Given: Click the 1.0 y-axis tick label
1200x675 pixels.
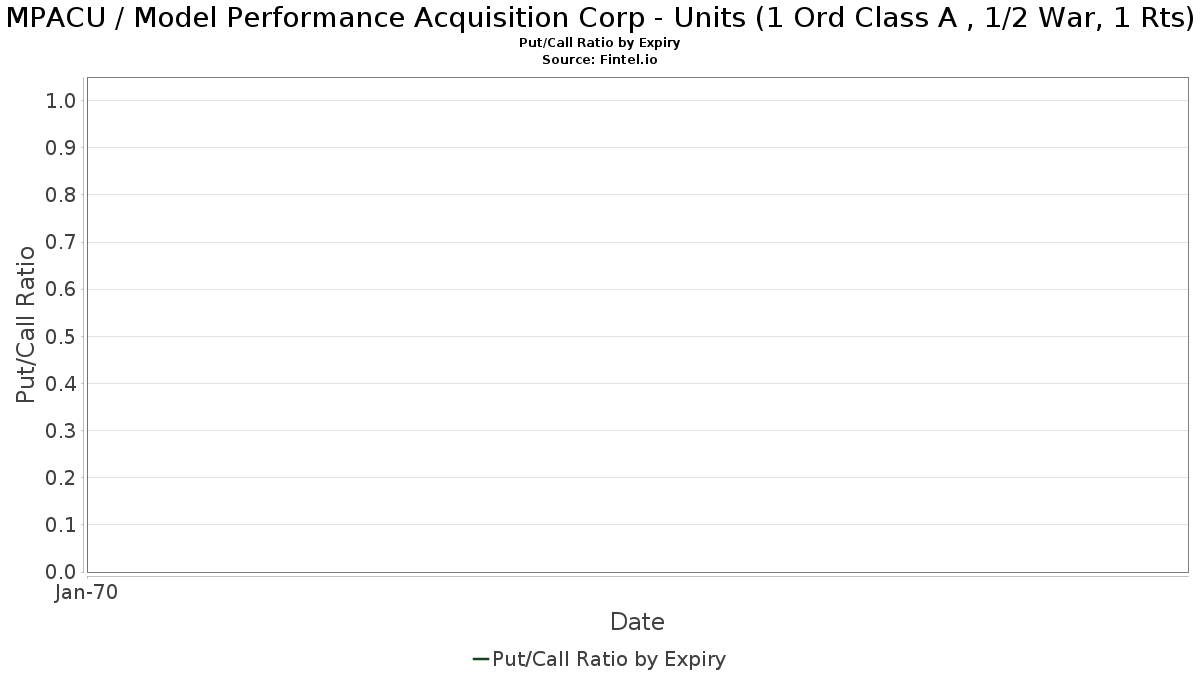Looking at the screenshot, I should point(61,100).
